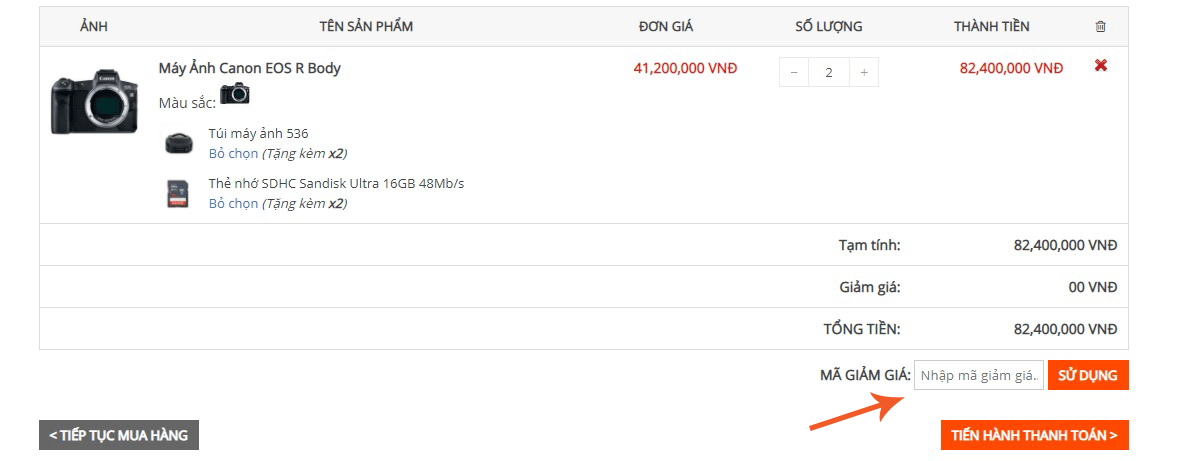Viewport: 1187px width, 461px height.
Task: Remove Canon EOS R with red X
Action: [x=1101, y=66]
